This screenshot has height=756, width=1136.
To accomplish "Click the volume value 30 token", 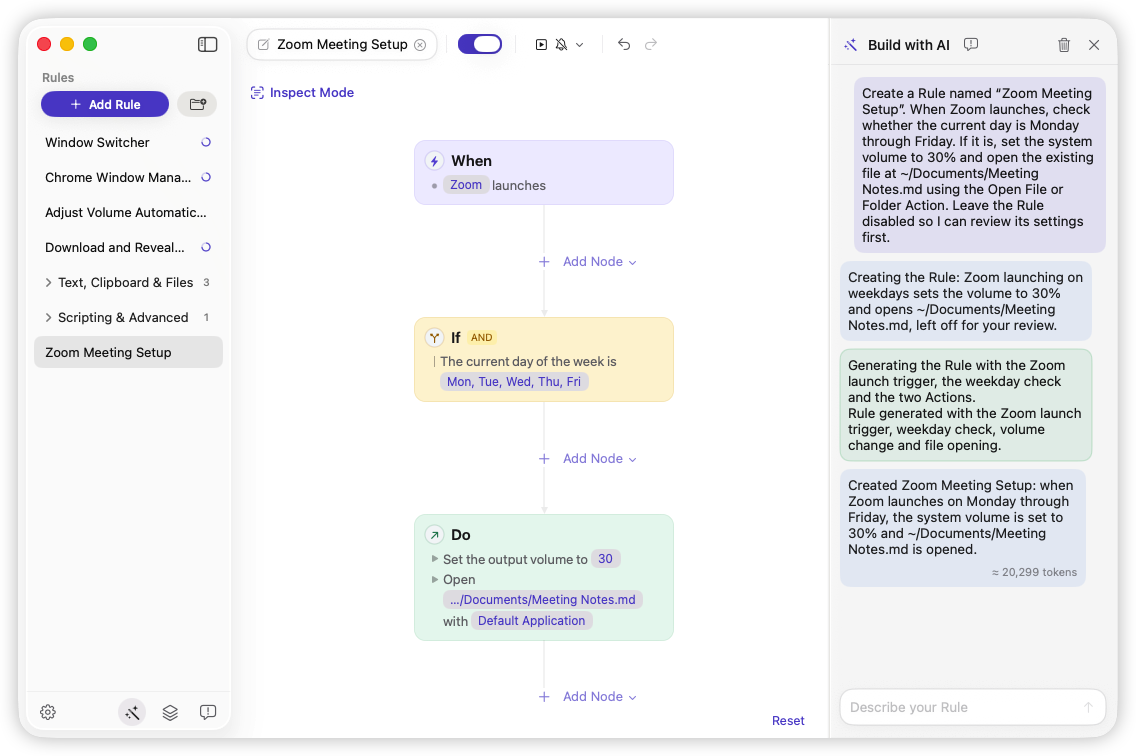I will point(606,559).
